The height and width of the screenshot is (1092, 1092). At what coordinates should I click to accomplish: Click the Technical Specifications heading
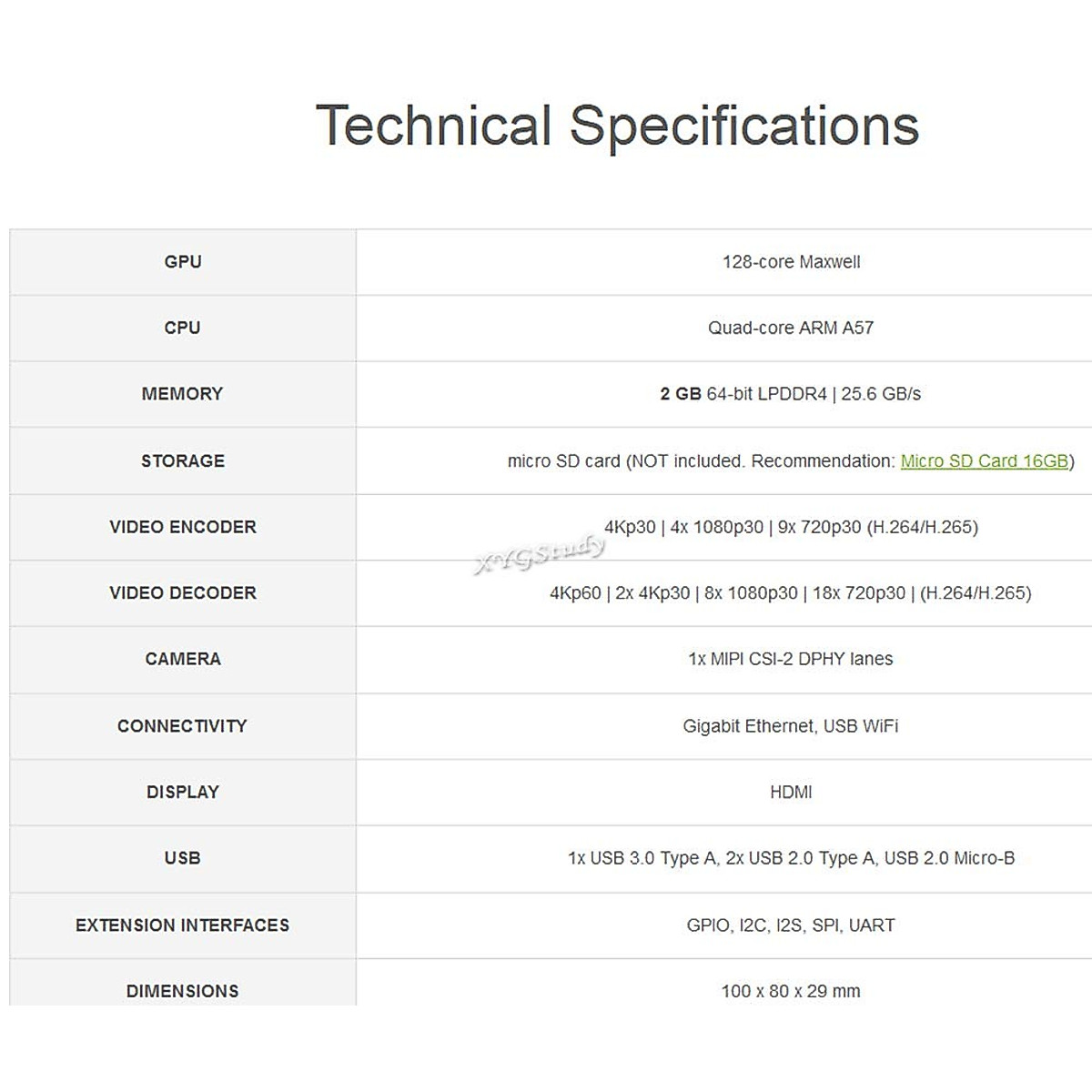[617, 126]
